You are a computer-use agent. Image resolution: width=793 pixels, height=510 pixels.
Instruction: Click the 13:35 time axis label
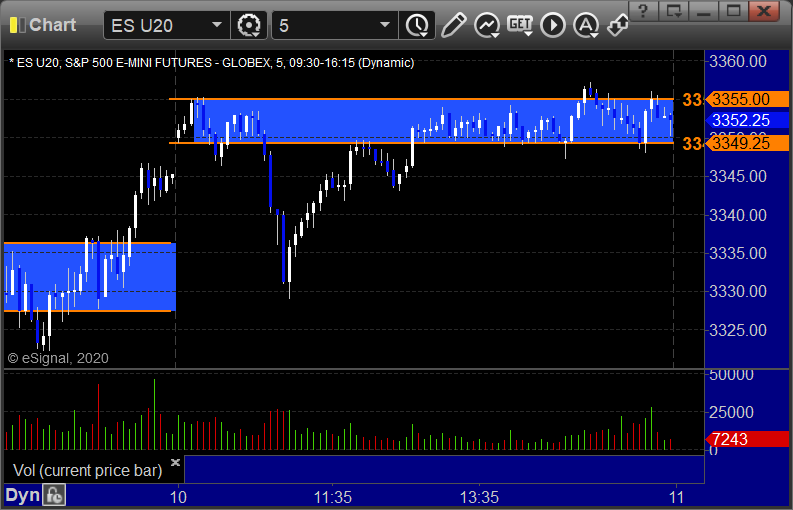(479, 497)
